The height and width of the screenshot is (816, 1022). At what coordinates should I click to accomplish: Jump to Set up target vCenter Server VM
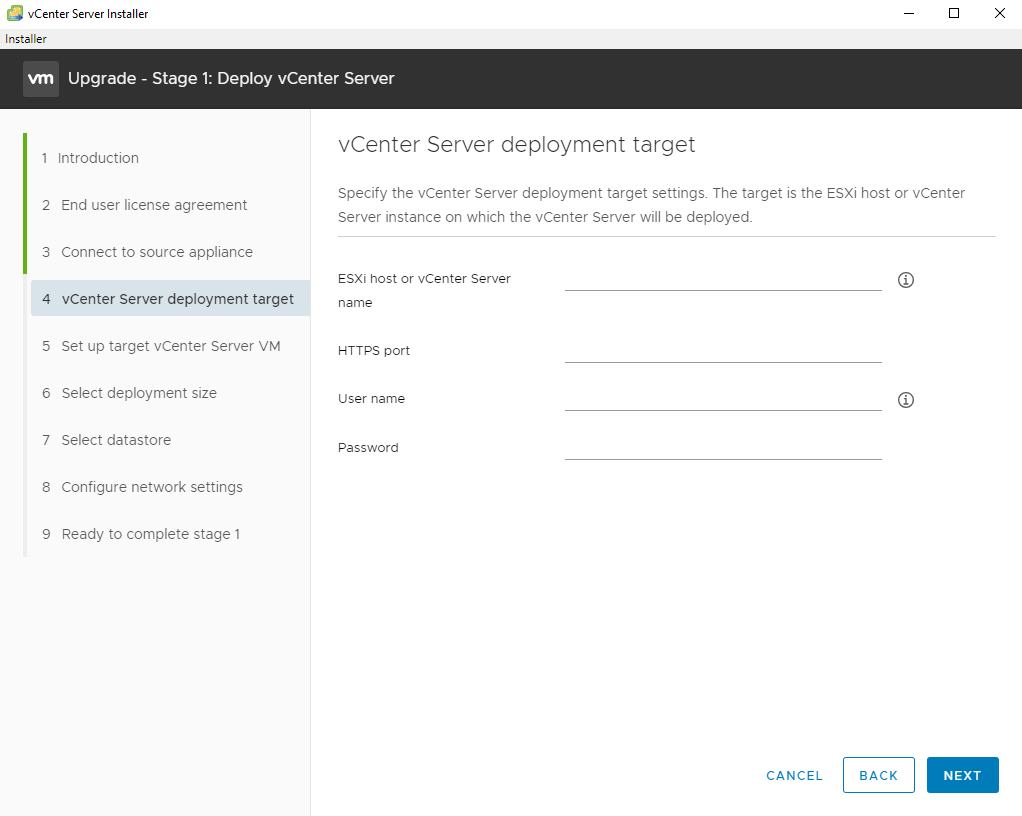[x=171, y=346]
